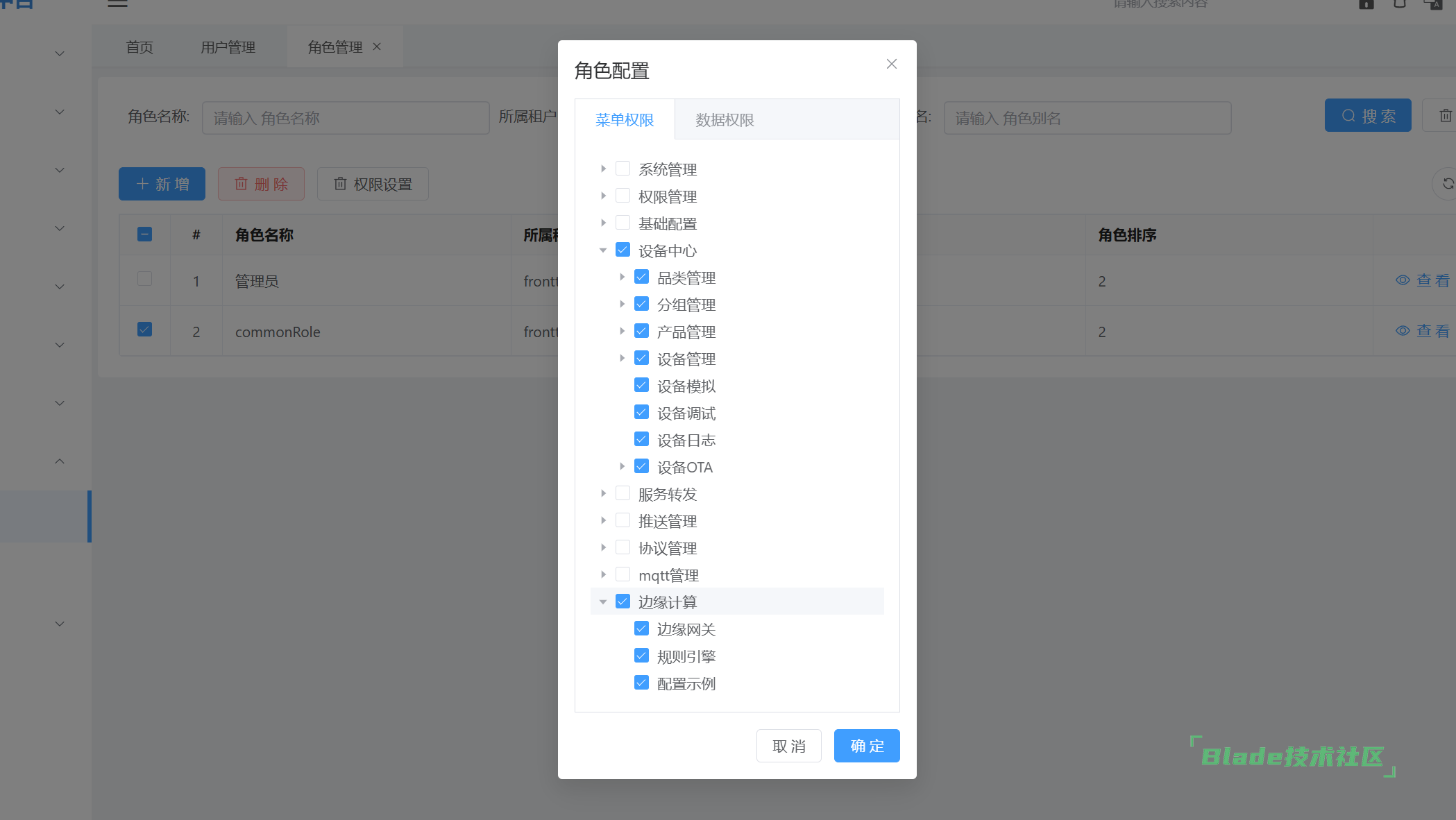Uncheck the 规则引擎 checkbox
This screenshot has height=820, width=1456.
pos(641,656)
